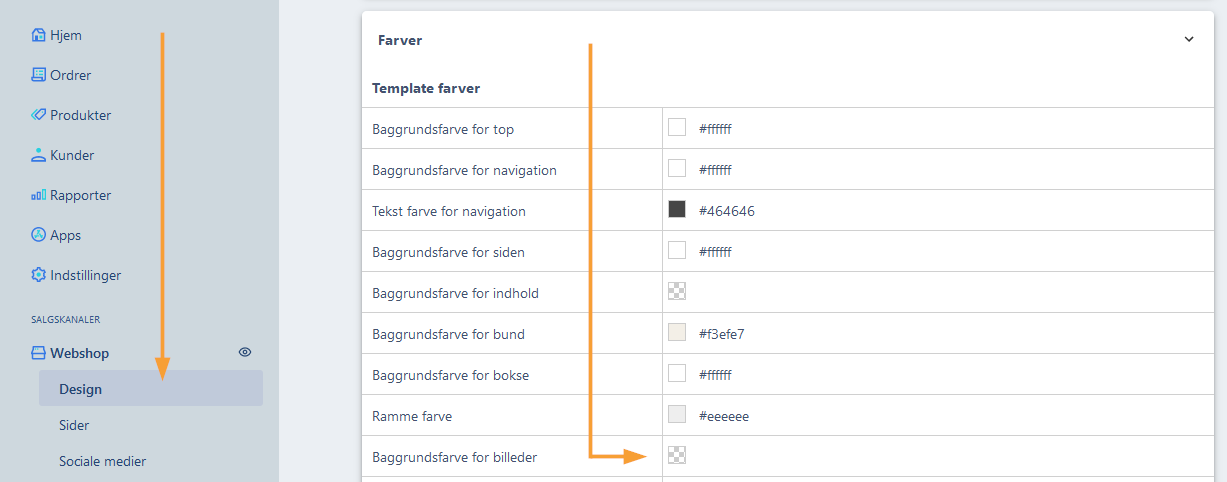The image size is (1227, 482).
Task: Open transparent Baggrundsfarve for billeder swatch
Action: click(677, 455)
